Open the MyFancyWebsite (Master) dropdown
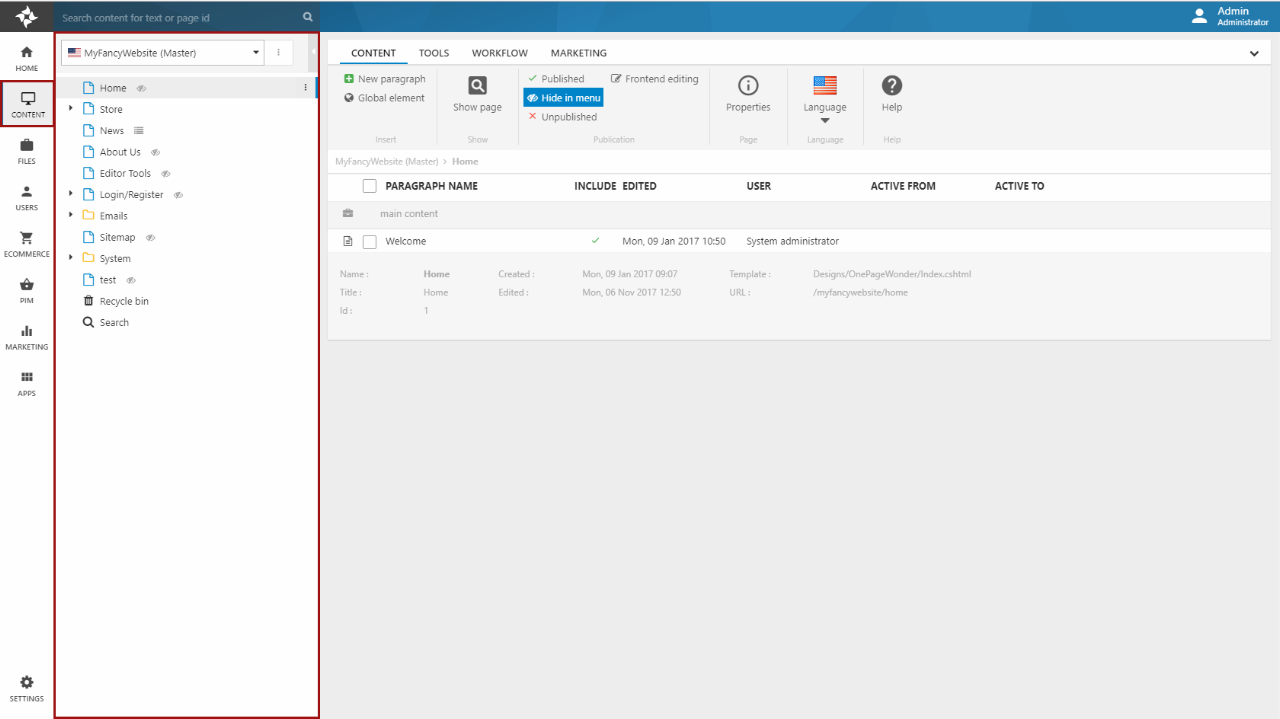Screen dimensions: 1280x719 click(162, 53)
